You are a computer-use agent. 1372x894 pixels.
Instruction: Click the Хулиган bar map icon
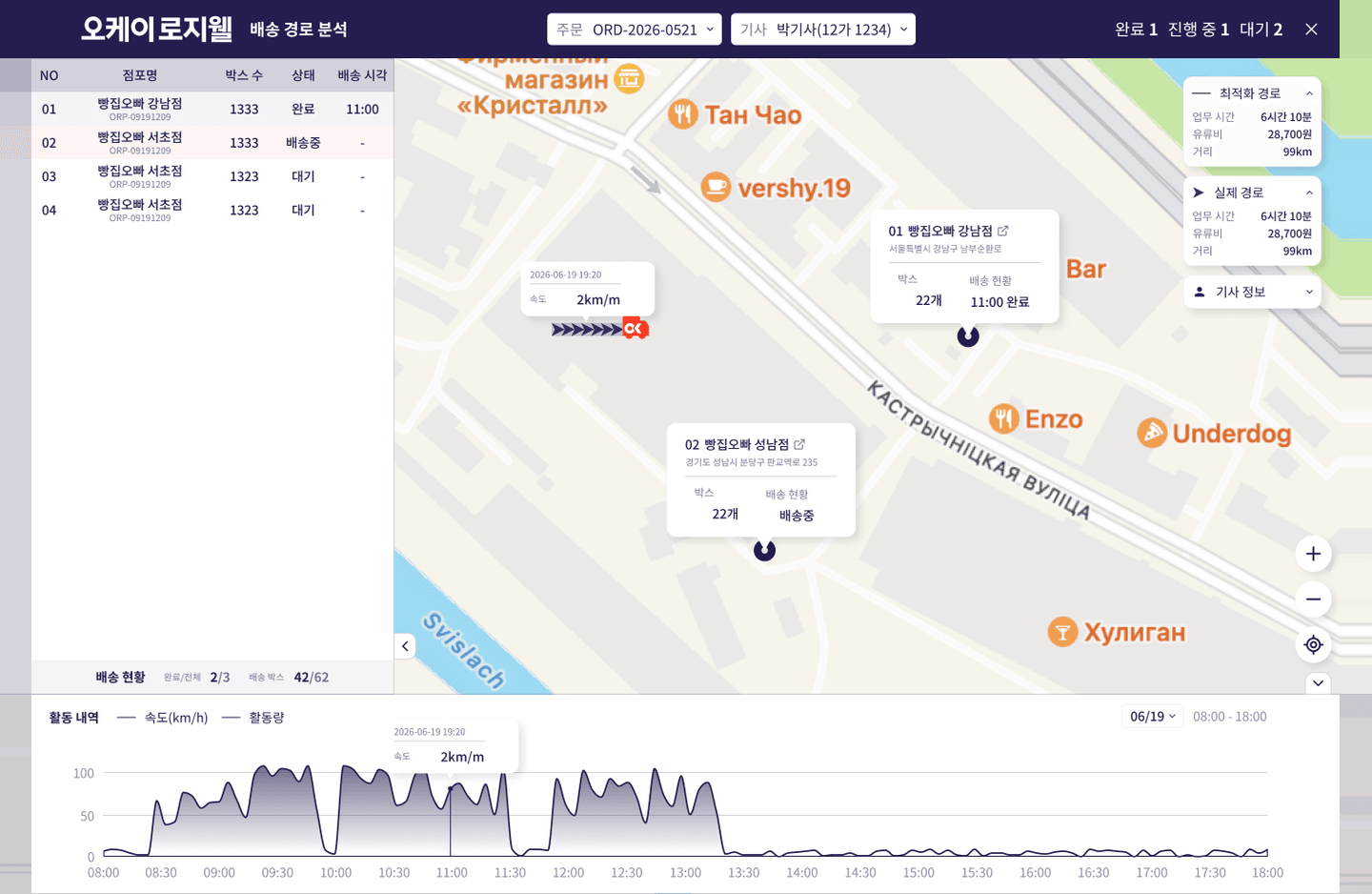(1062, 631)
